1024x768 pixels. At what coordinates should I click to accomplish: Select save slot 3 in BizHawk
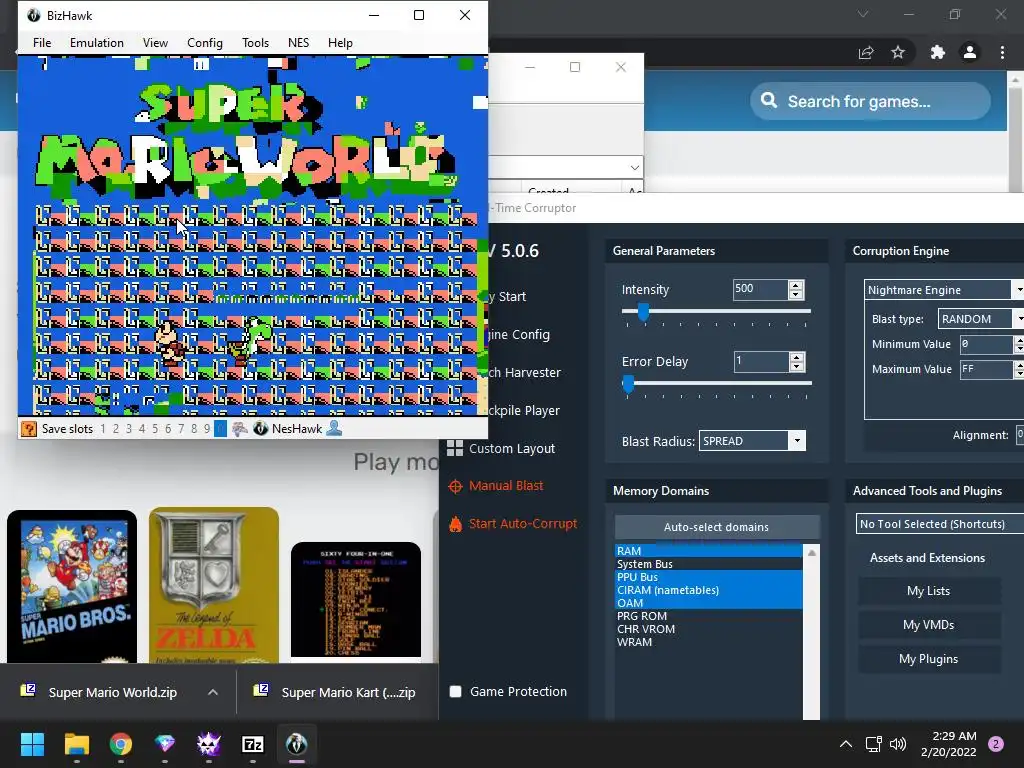(129, 429)
